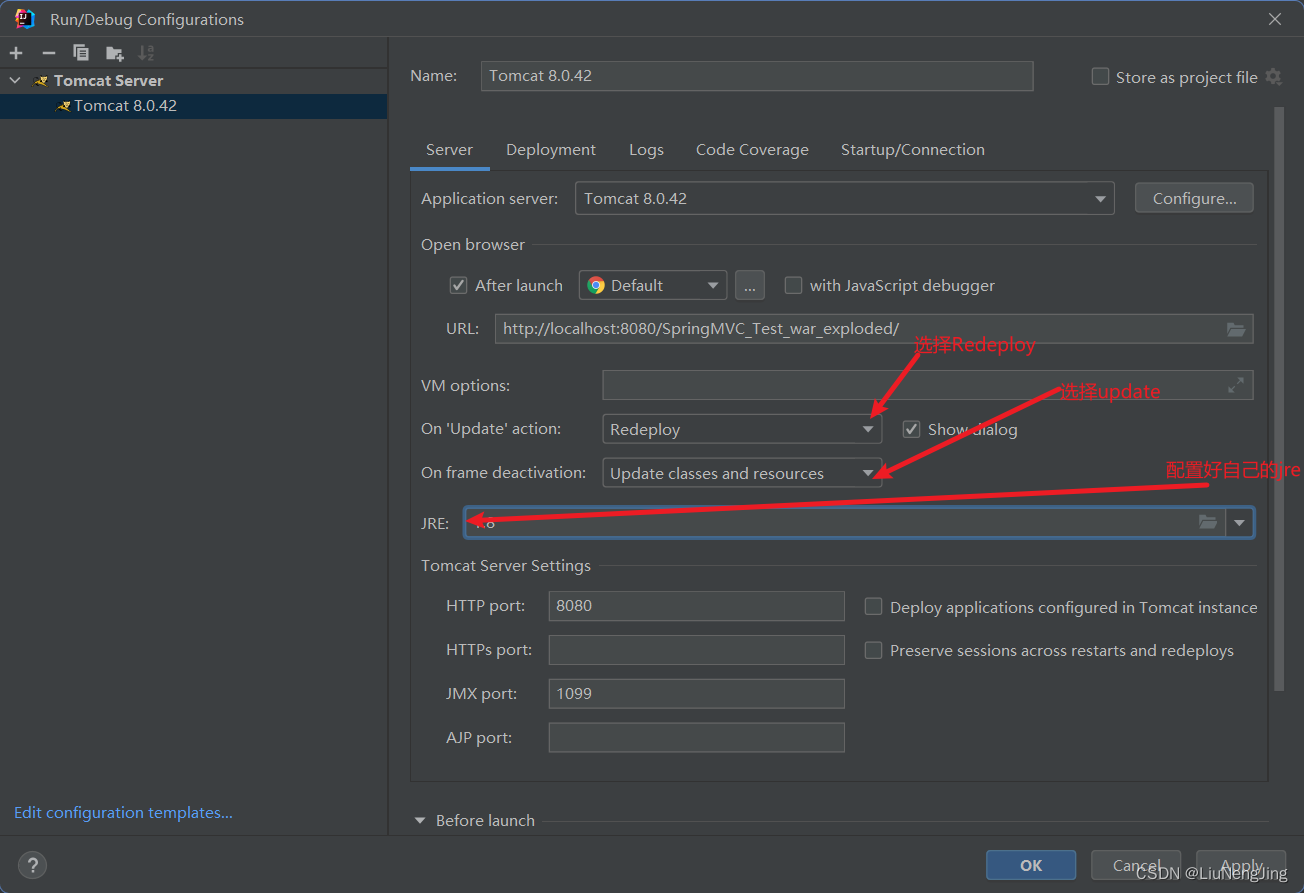Enable with JavaScript debugger
The height and width of the screenshot is (893, 1304).
pyautogui.click(x=793, y=285)
